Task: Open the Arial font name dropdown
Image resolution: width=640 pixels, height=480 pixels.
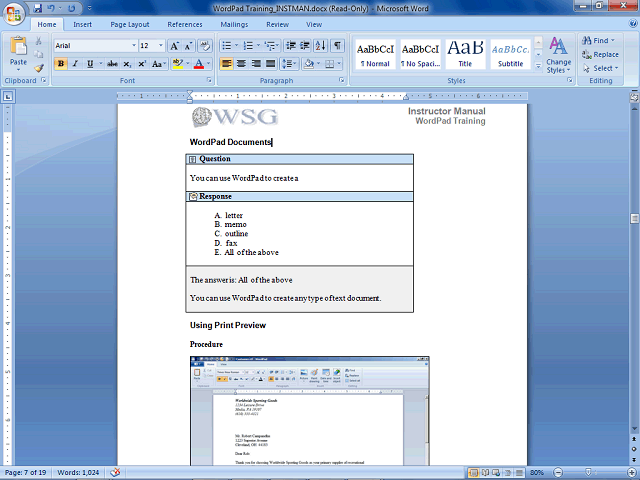Action: 133,45
